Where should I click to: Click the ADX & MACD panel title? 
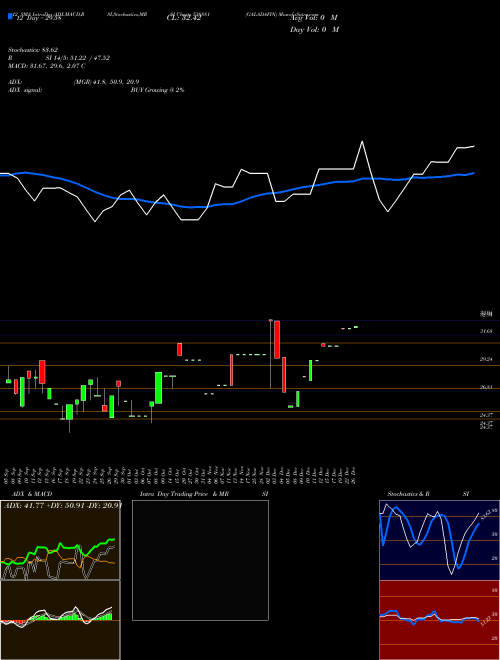[x=32, y=494]
